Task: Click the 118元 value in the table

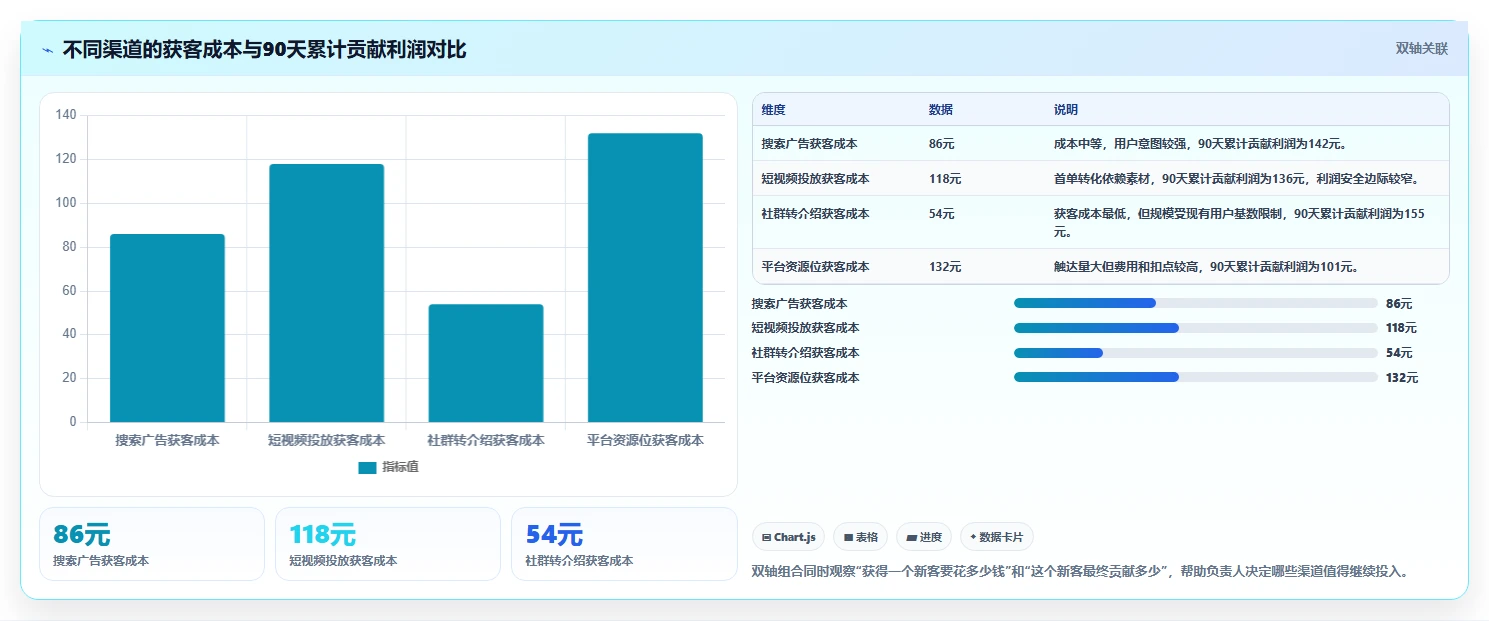Action: click(945, 179)
